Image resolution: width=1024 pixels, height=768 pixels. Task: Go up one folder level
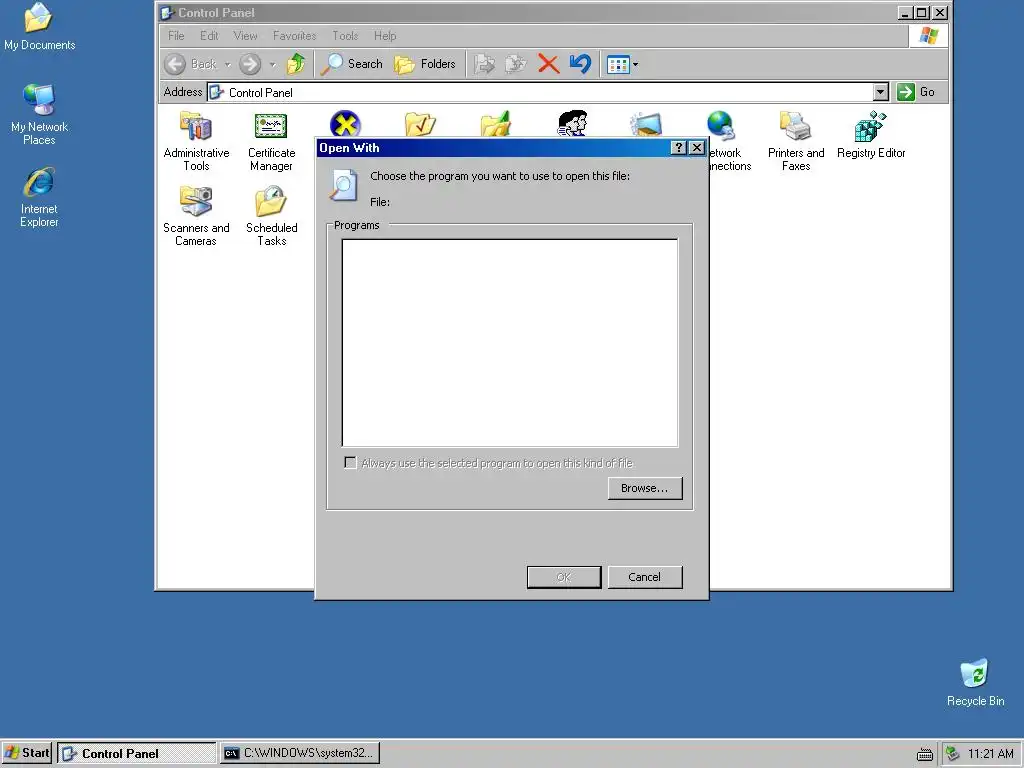pyautogui.click(x=296, y=64)
